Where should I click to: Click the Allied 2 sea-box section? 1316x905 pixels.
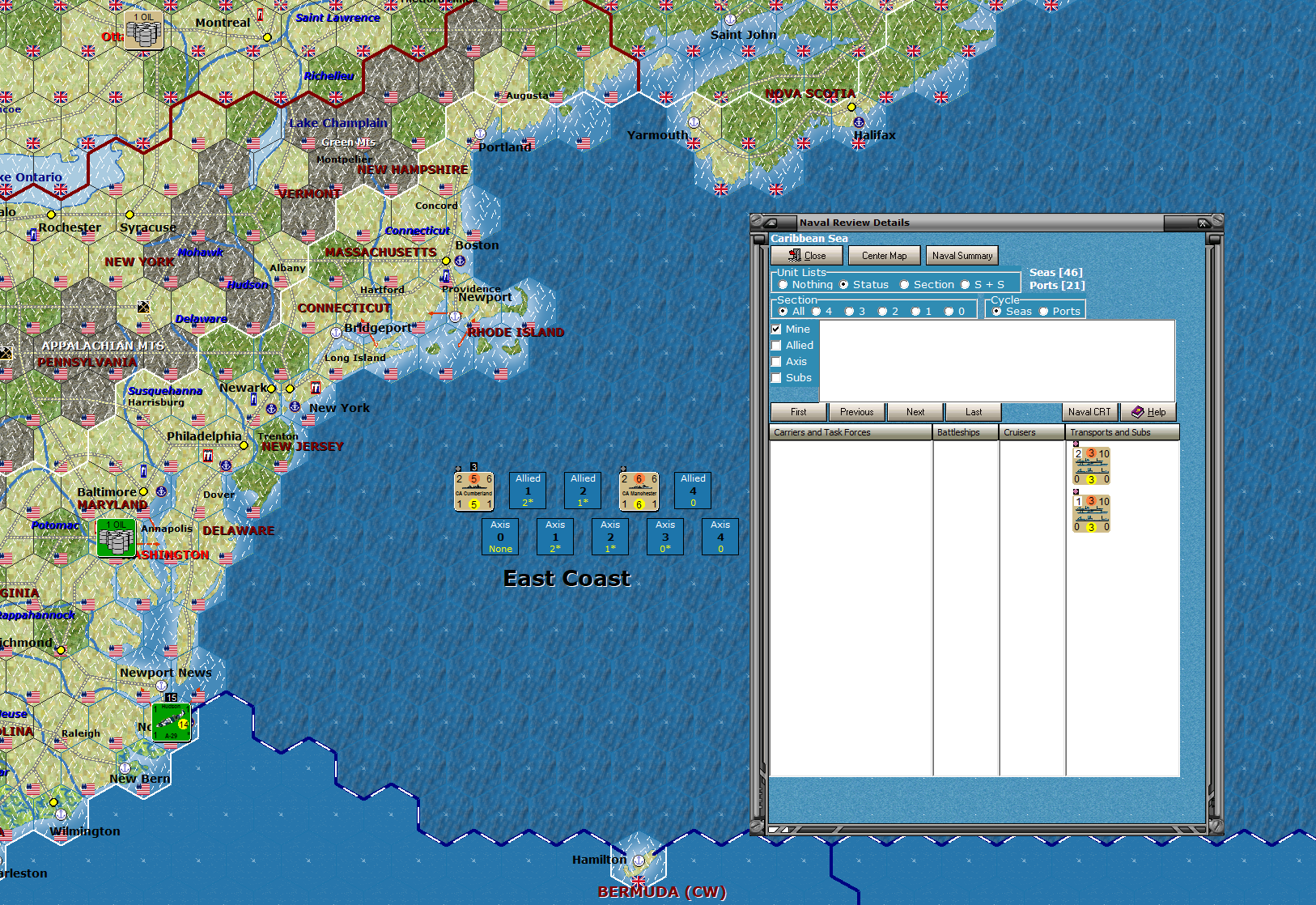(x=583, y=491)
